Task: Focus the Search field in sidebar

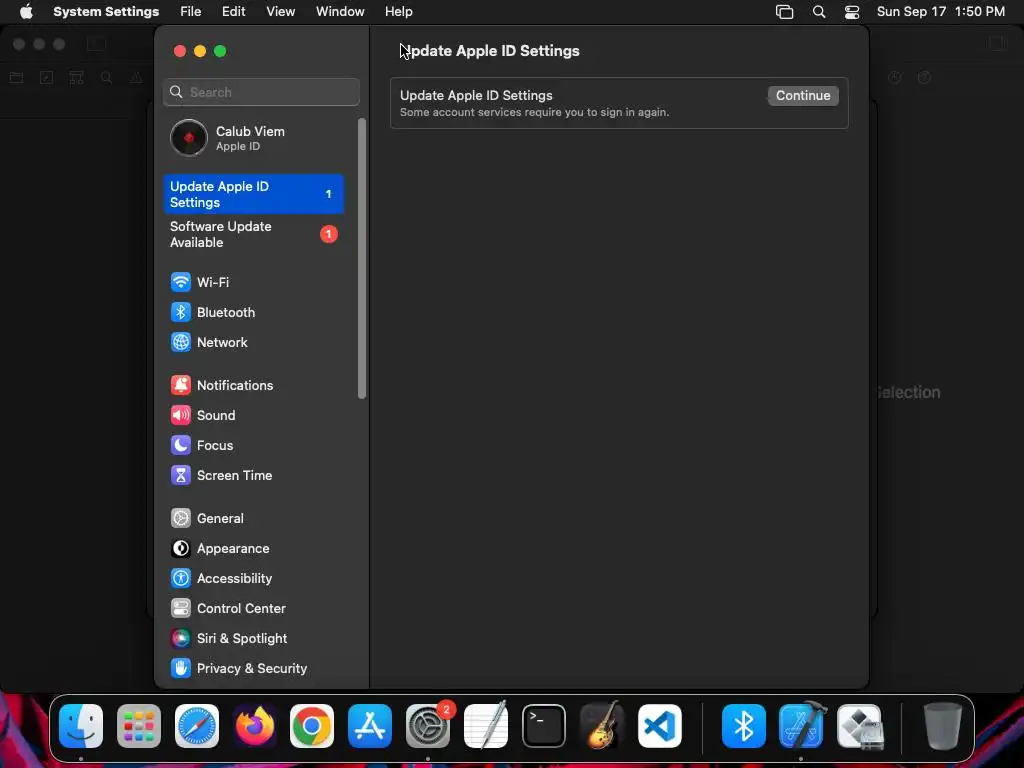Action: 261,92
